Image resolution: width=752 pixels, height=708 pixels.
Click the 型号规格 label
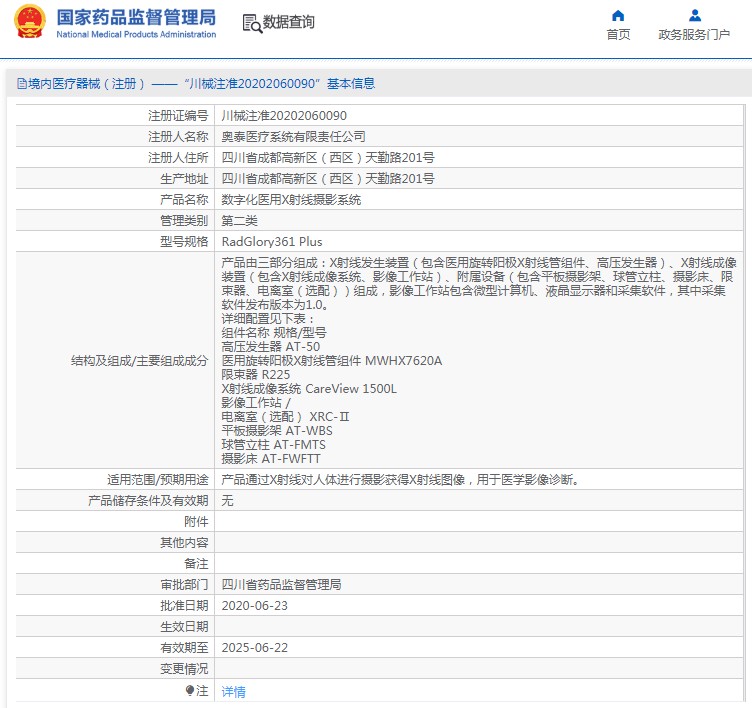click(x=184, y=242)
